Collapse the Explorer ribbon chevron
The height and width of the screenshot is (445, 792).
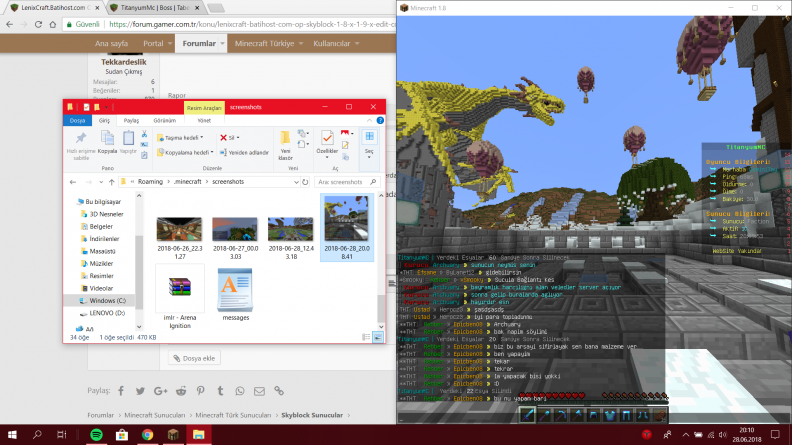coord(370,120)
